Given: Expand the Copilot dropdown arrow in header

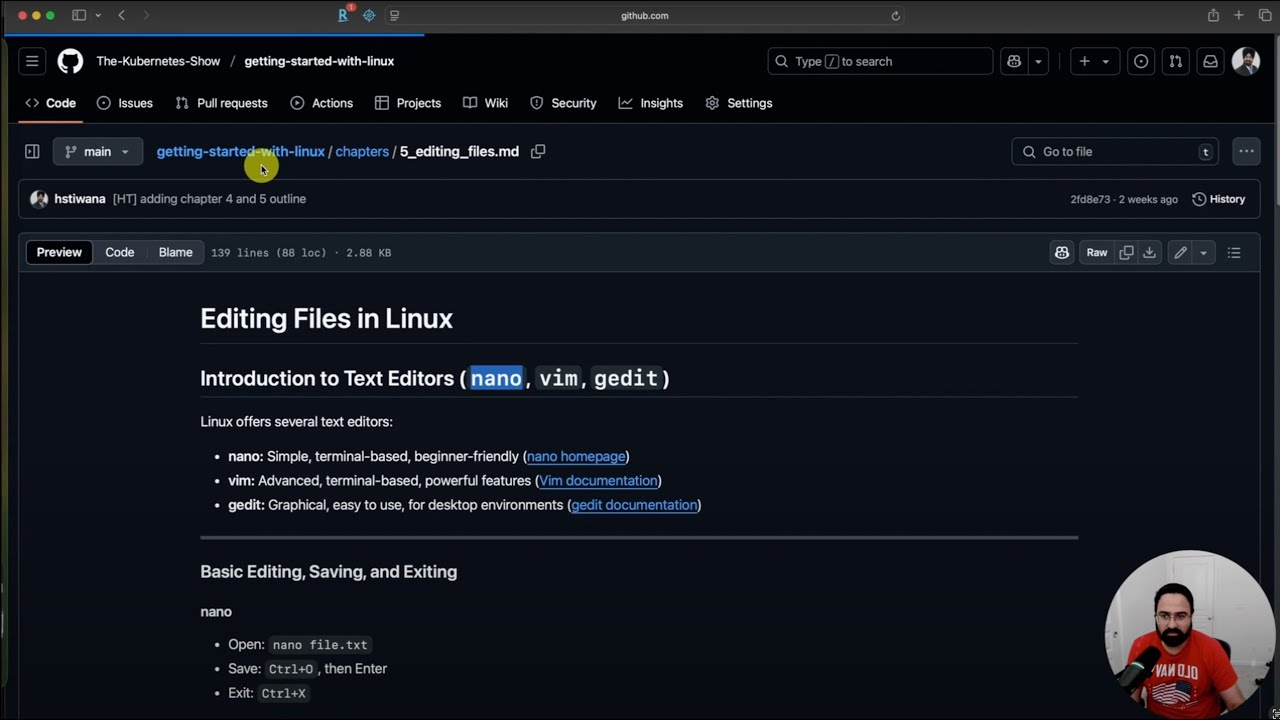Looking at the screenshot, I should point(1038,61).
